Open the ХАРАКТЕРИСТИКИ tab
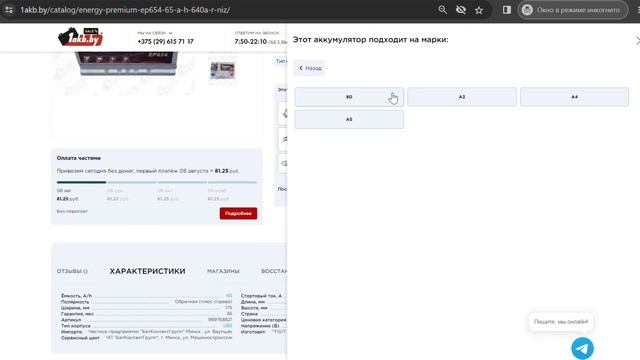The image size is (640, 360). pyautogui.click(x=147, y=271)
